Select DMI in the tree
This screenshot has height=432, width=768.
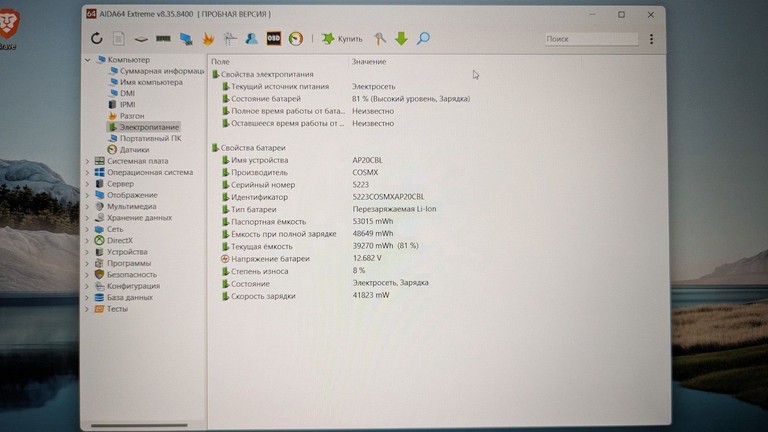click(x=122, y=93)
